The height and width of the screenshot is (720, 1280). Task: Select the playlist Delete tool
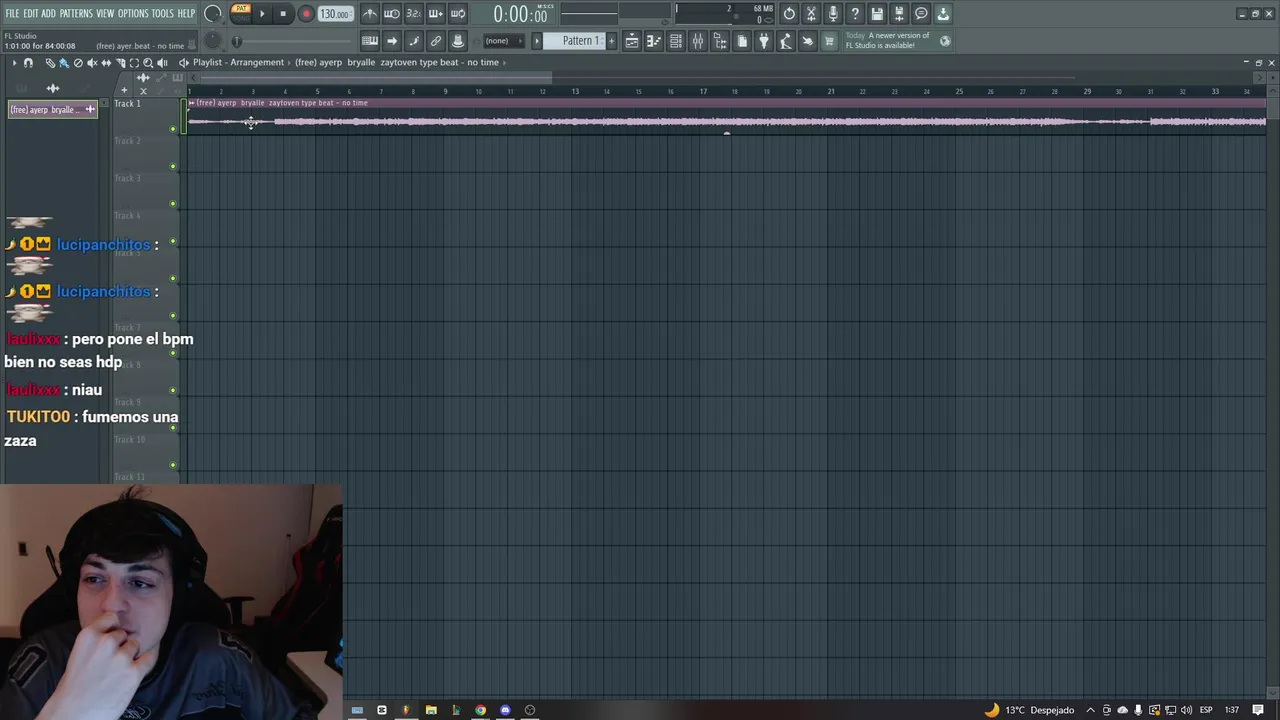78,63
